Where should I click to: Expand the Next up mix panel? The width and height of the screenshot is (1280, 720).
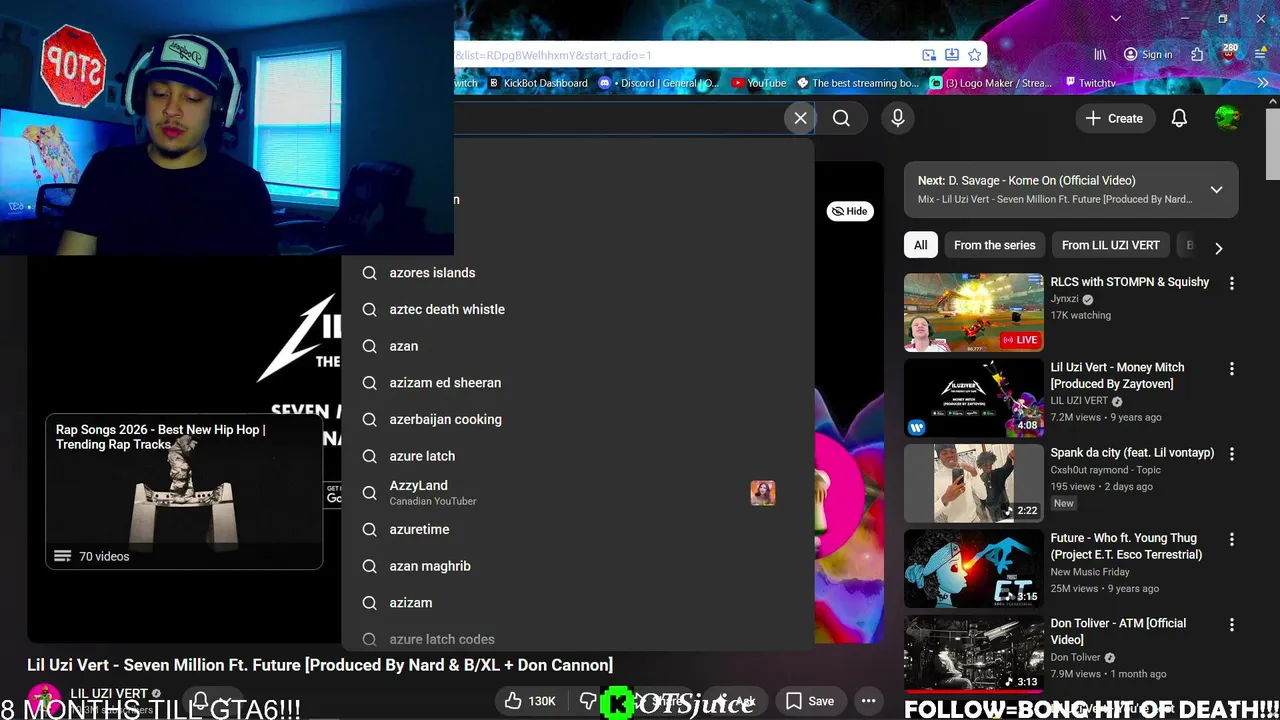1216,189
